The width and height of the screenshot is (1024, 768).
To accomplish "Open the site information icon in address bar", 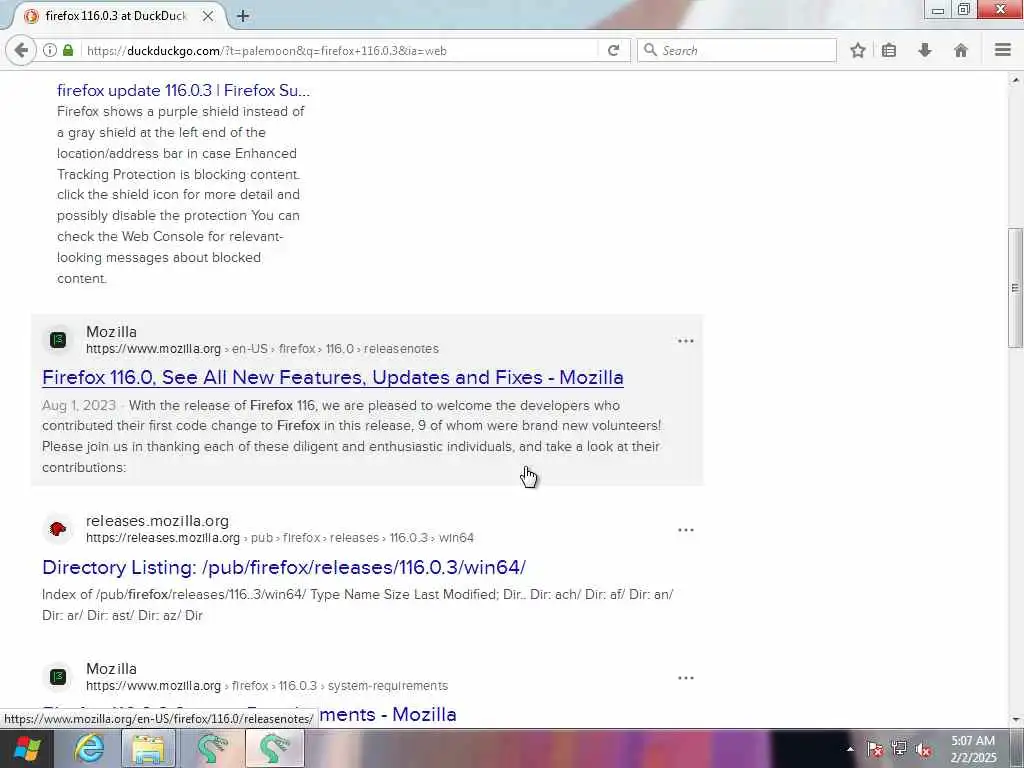I will pyautogui.click(x=50, y=50).
